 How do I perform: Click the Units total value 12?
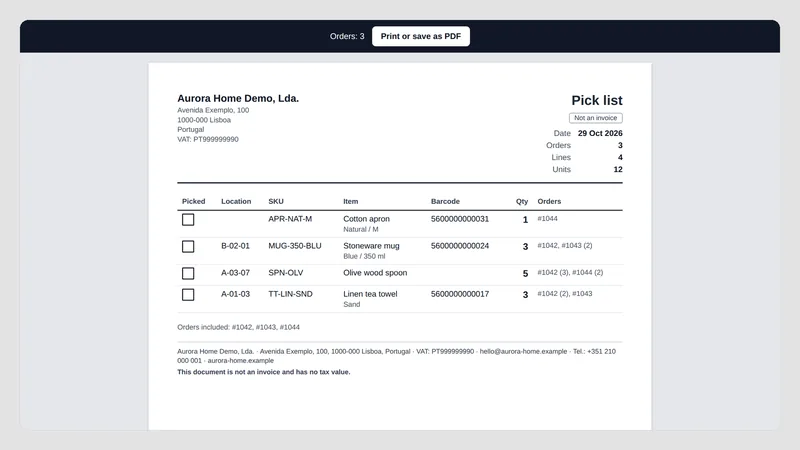[x=618, y=169]
